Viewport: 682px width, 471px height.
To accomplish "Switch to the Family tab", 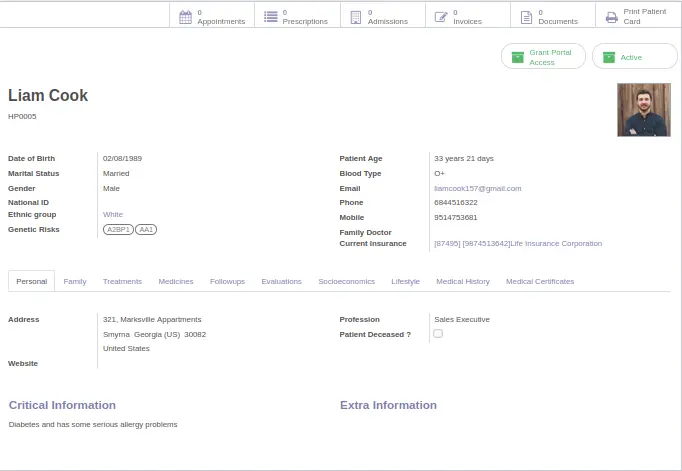I will (x=75, y=282).
